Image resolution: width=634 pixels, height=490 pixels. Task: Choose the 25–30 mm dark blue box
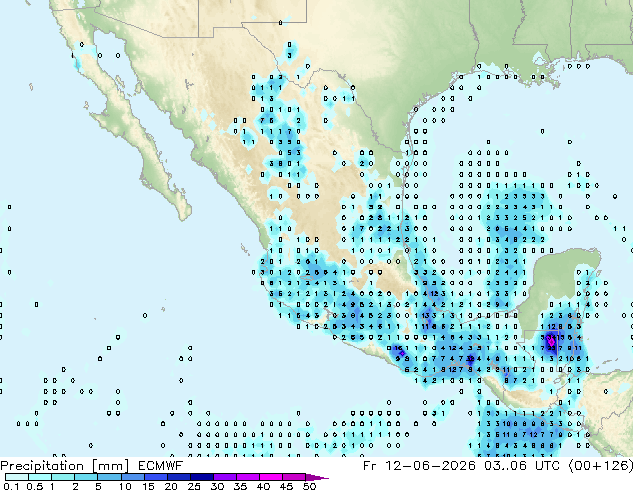[202, 477]
